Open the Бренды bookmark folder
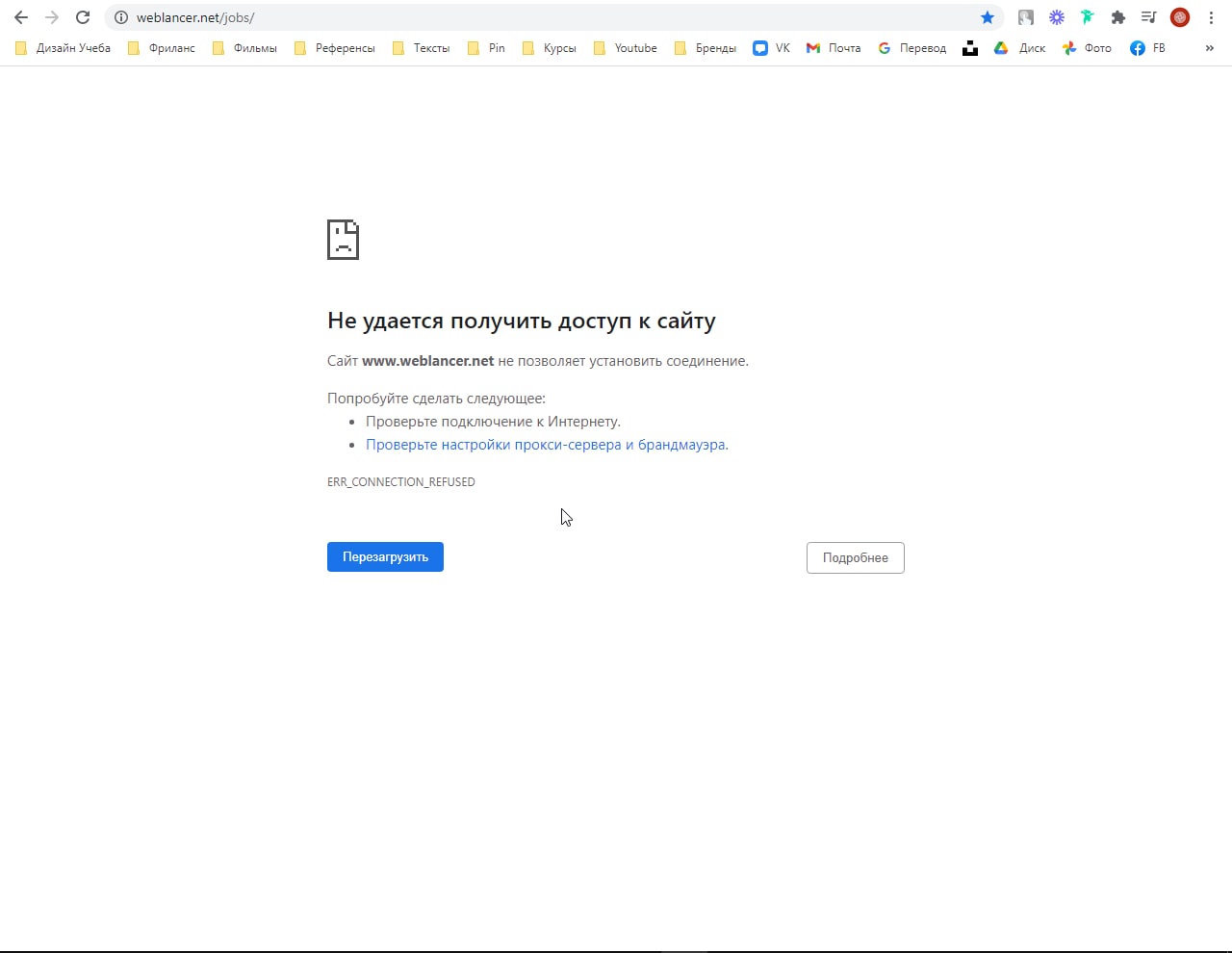 click(706, 48)
